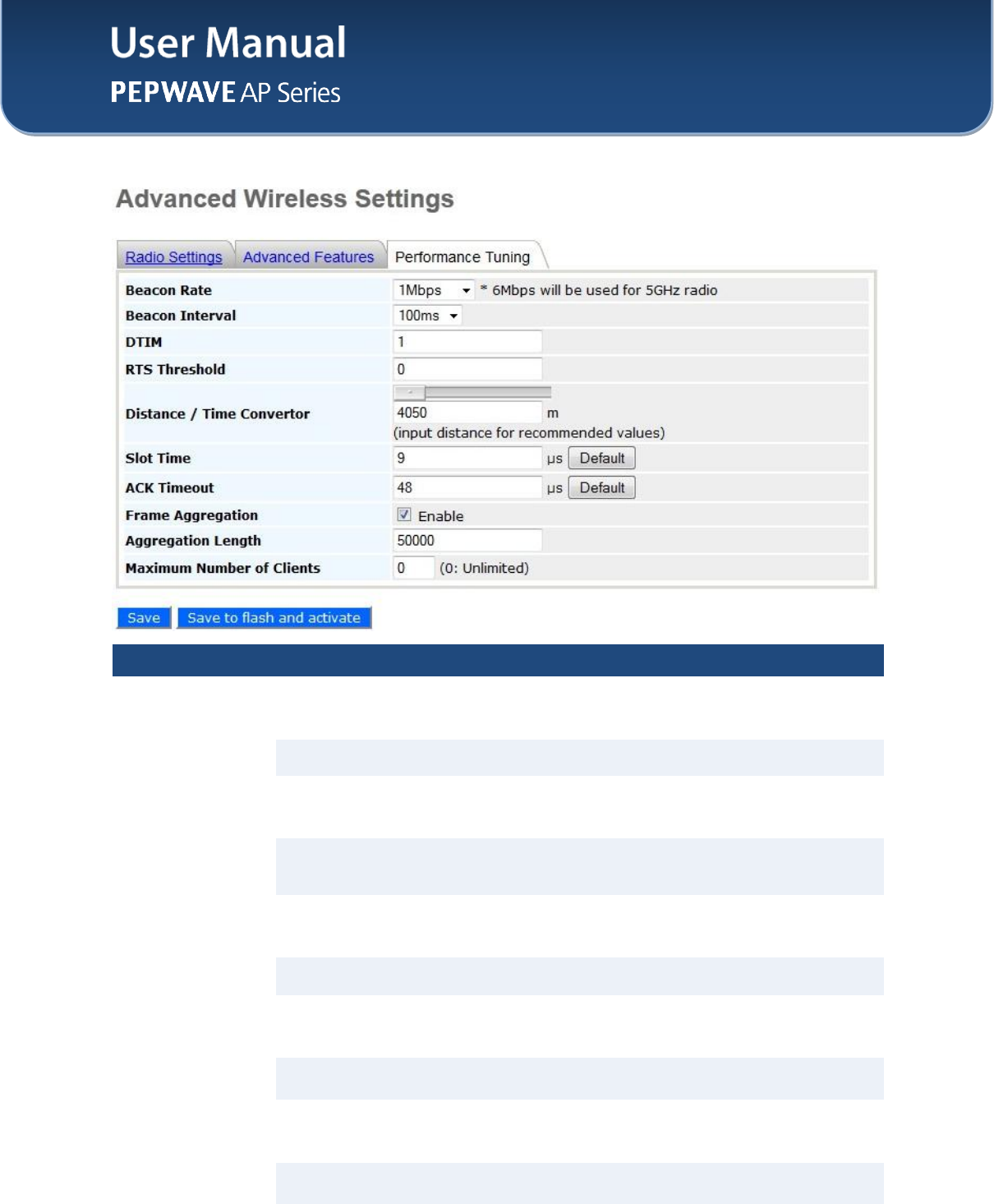The width and height of the screenshot is (994, 1204).
Task: Reset ACK Timeout with its Default button
Action: coord(602,488)
